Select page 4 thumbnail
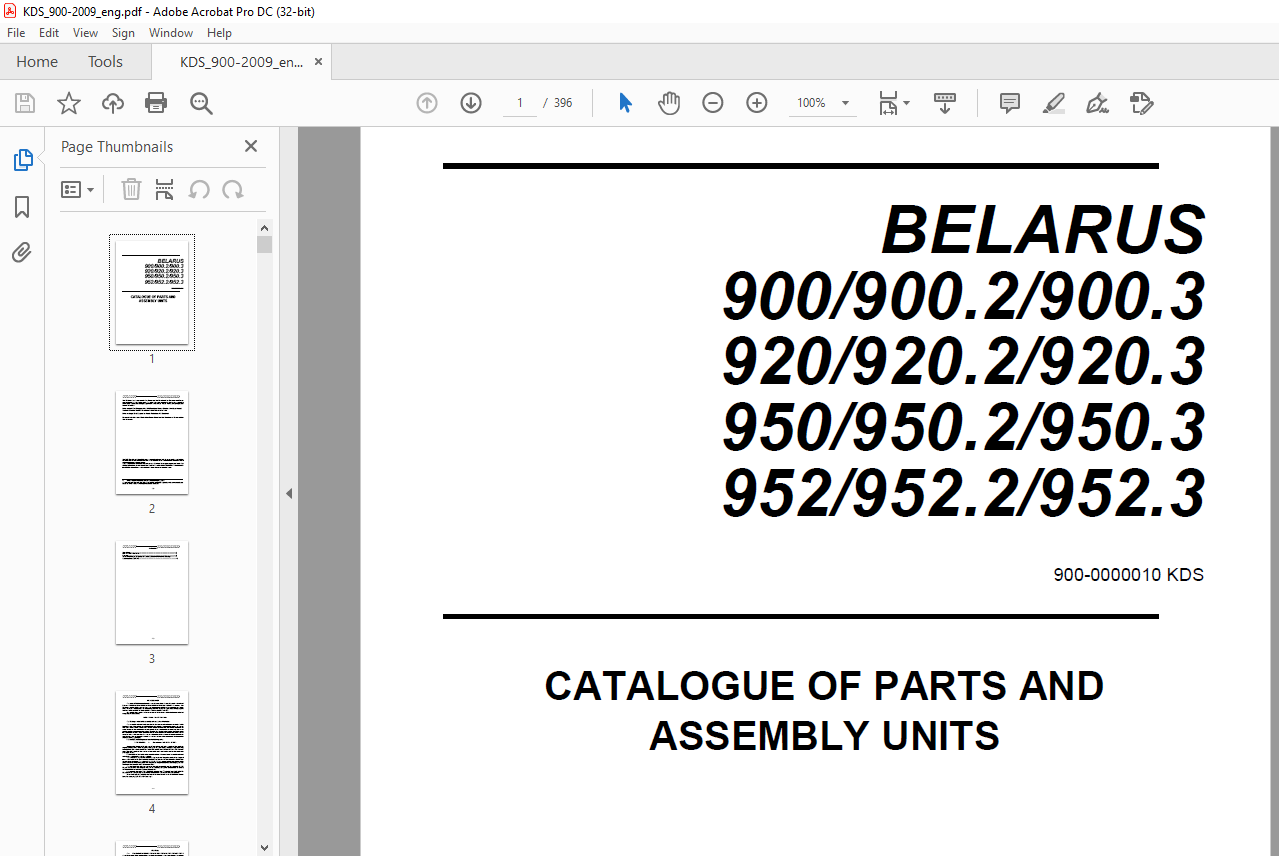 (x=152, y=742)
